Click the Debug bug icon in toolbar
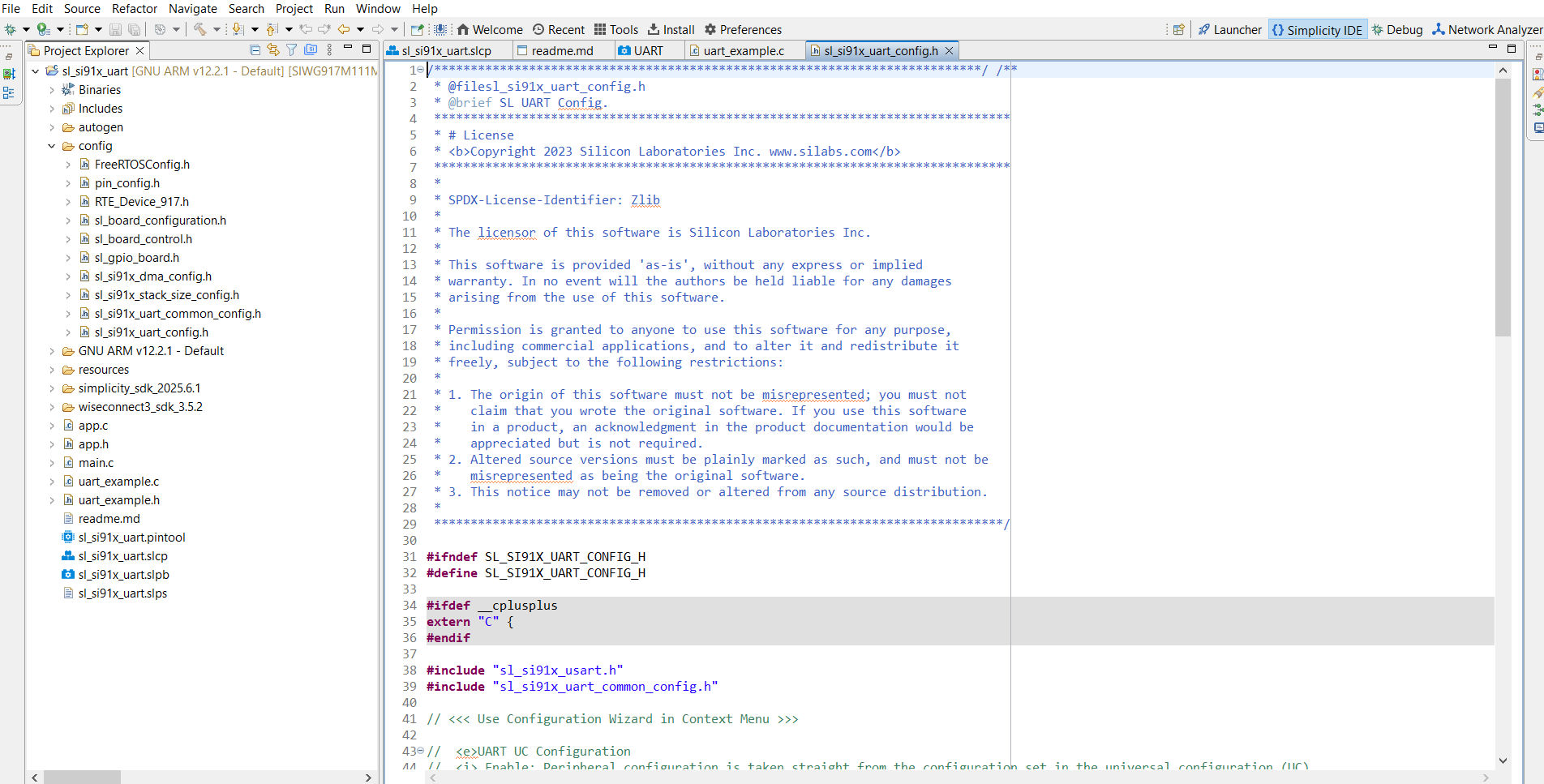This screenshot has height=784, width=1544. 11,29
